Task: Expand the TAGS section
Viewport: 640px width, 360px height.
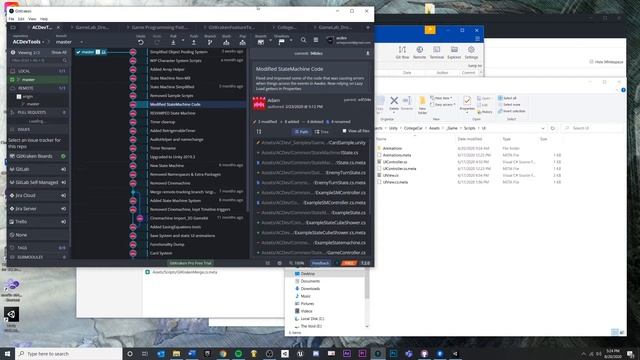Action: (38, 248)
